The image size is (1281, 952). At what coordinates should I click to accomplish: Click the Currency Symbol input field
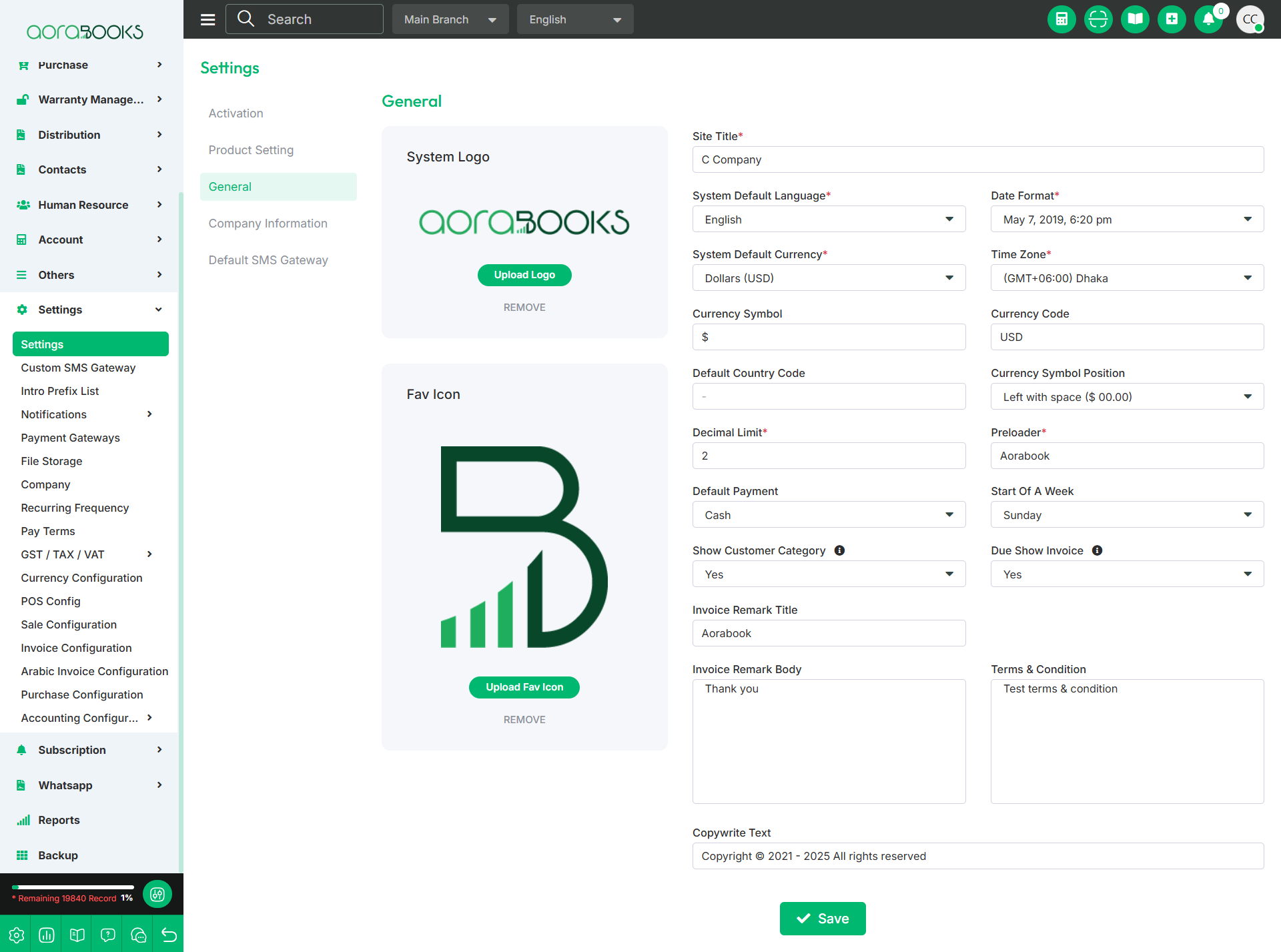point(829,337)
